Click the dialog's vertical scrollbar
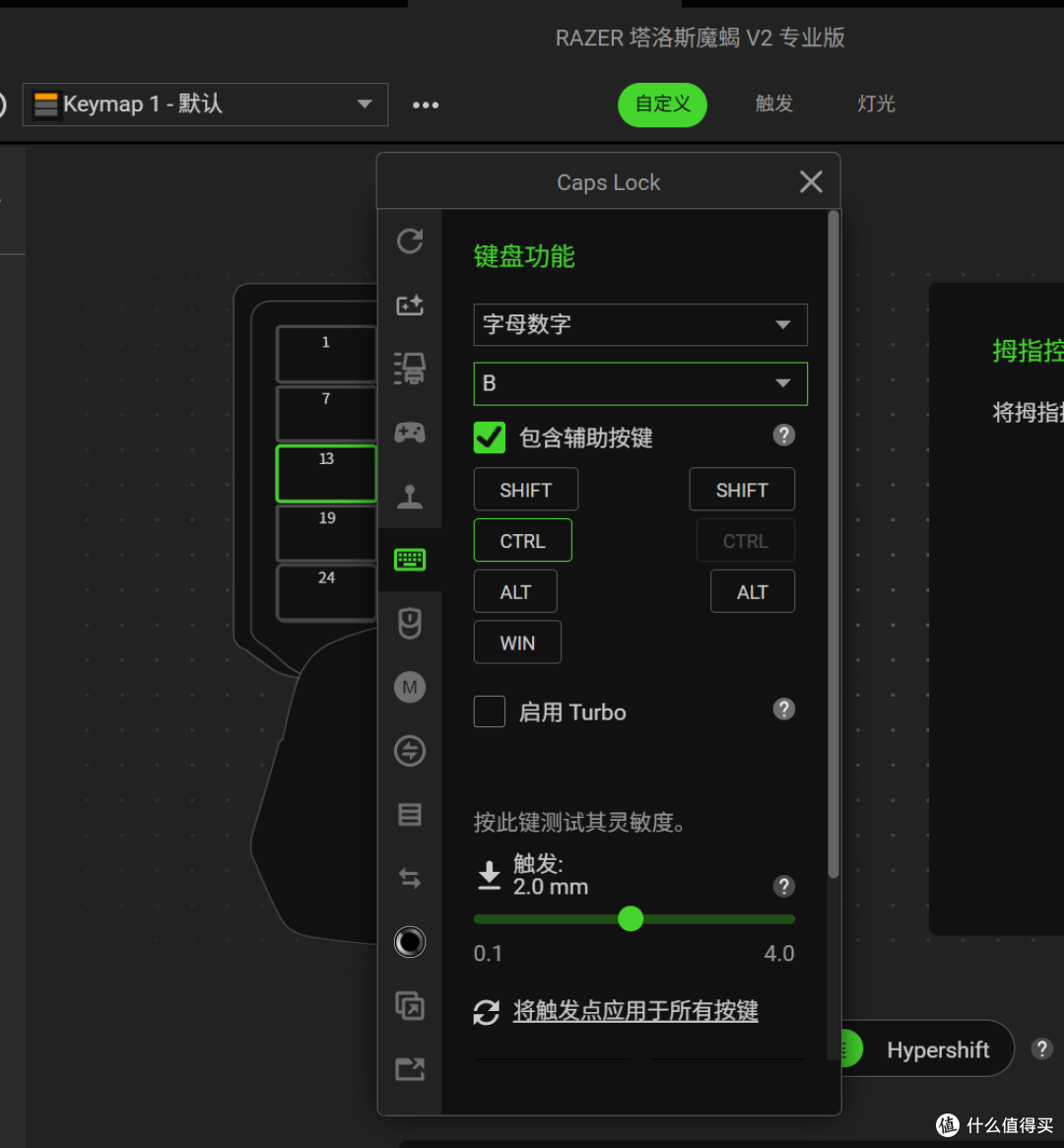 pos(832,544)
